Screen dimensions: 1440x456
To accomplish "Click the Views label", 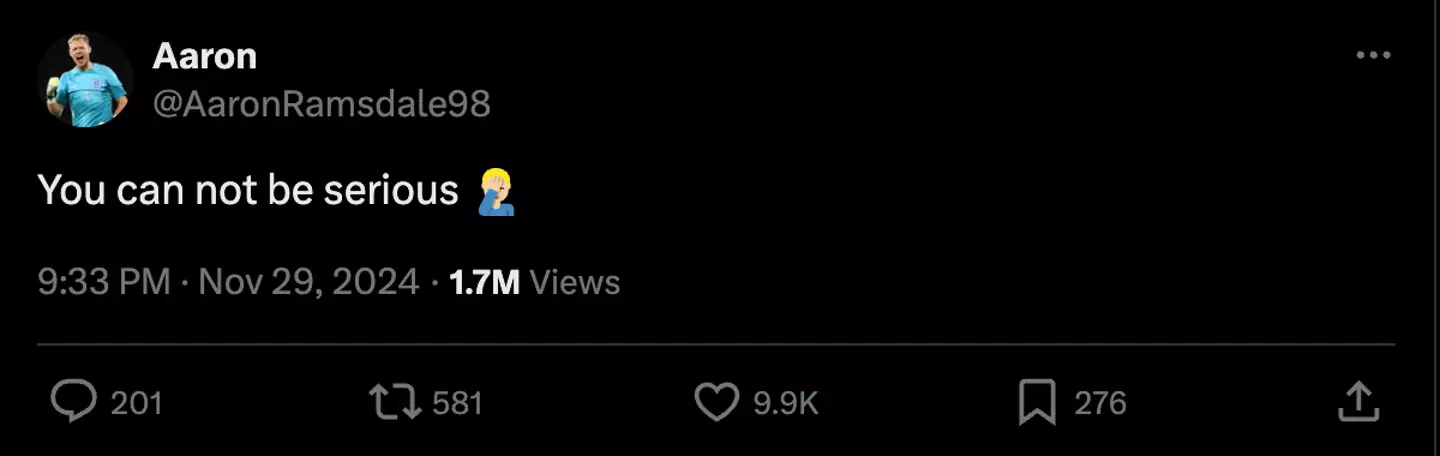I will pyautogui.click(x=575, y=282).
